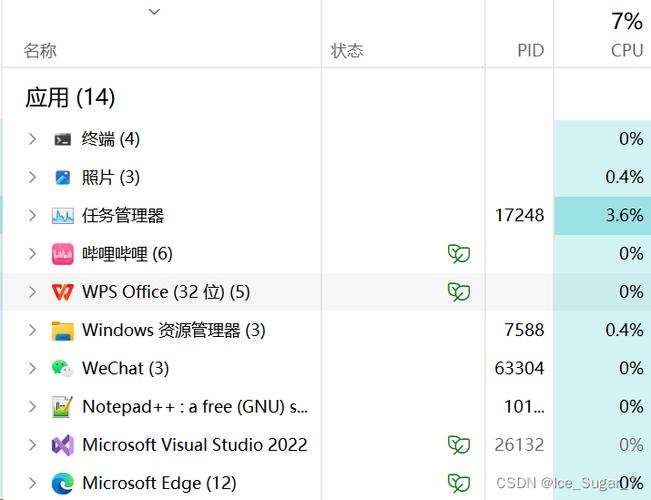Viewport: 651px width, 500px height.
Task: Select the 哔哩哔哩 (6) row name
Action: 127,254
